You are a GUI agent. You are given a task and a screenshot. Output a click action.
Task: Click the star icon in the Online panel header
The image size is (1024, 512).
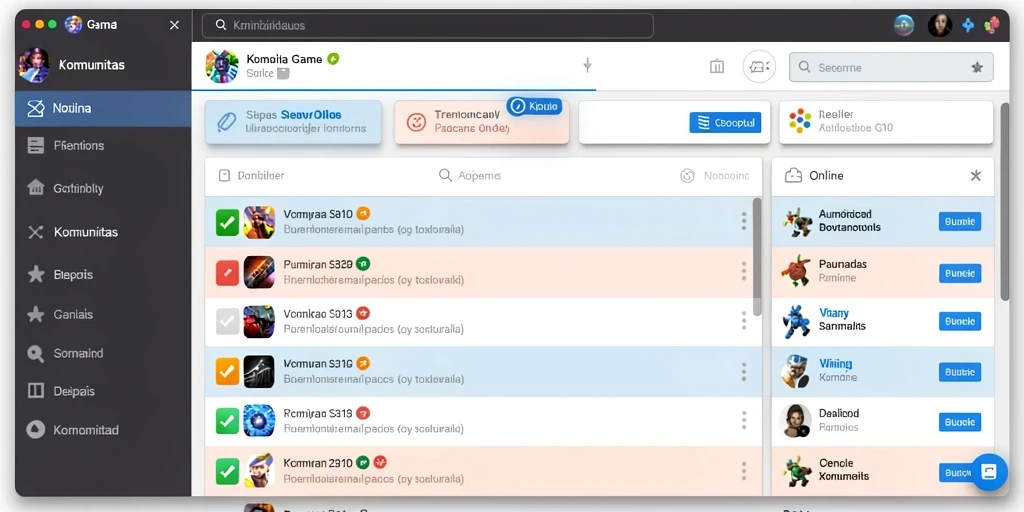pos(976,175)
